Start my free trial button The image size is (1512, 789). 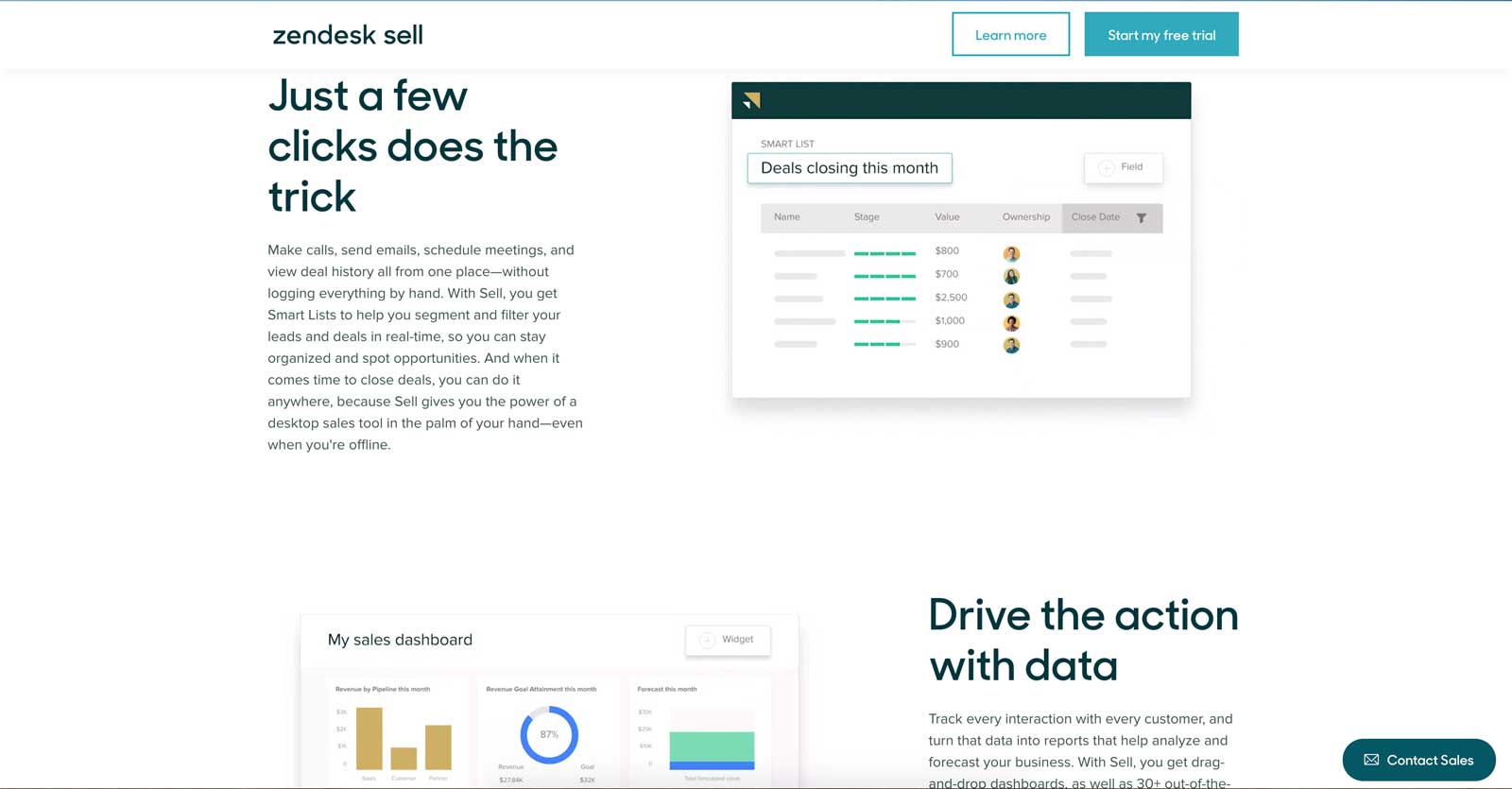pyautogui.click(x=1161, y=34)
